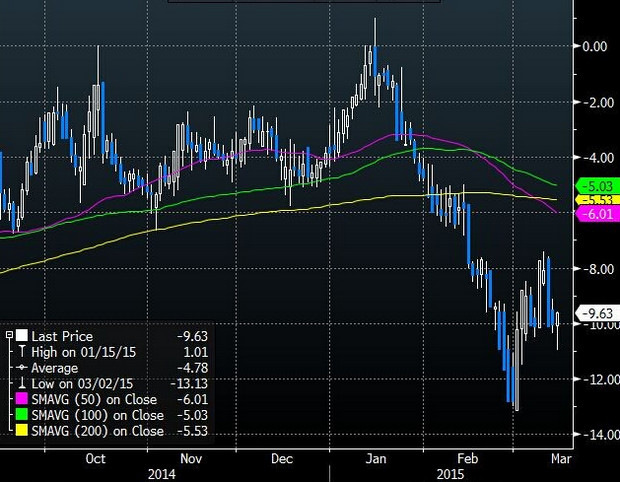Select 'High on 01/15/15' legend entry

(x=83, y=352)
